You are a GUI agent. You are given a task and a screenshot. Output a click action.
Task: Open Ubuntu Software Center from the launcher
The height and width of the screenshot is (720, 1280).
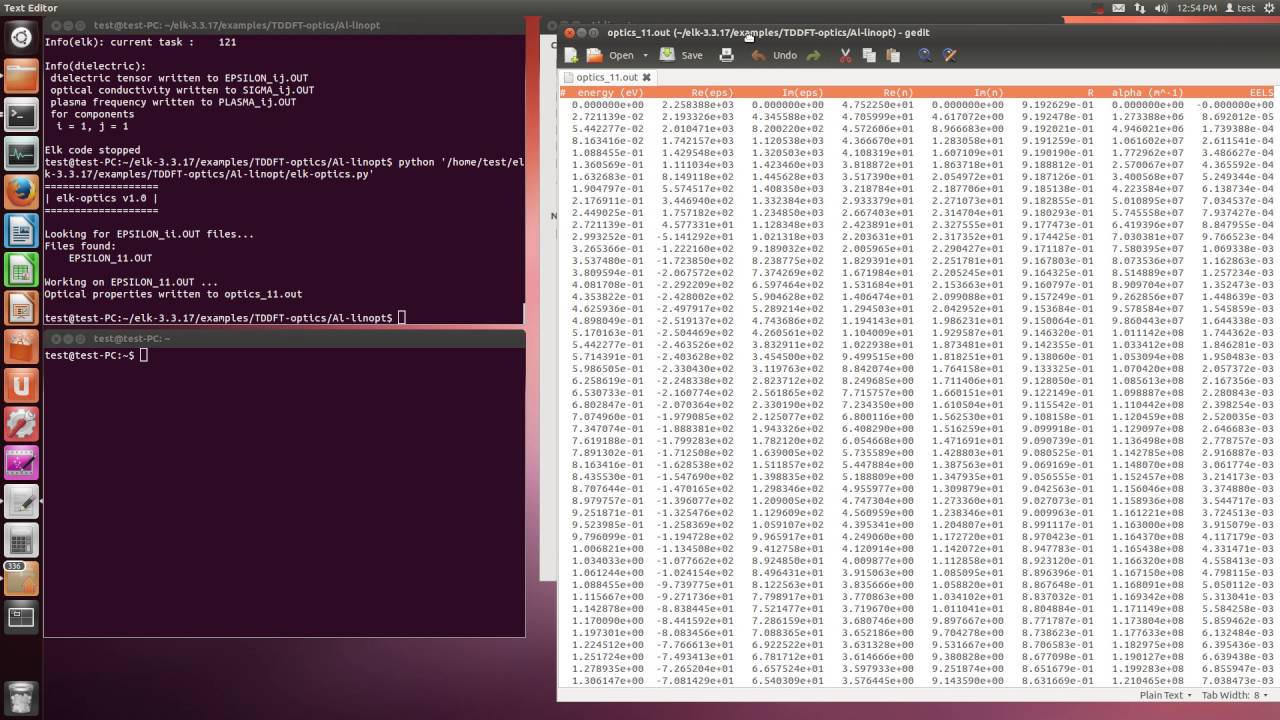(x=21, y=346)
